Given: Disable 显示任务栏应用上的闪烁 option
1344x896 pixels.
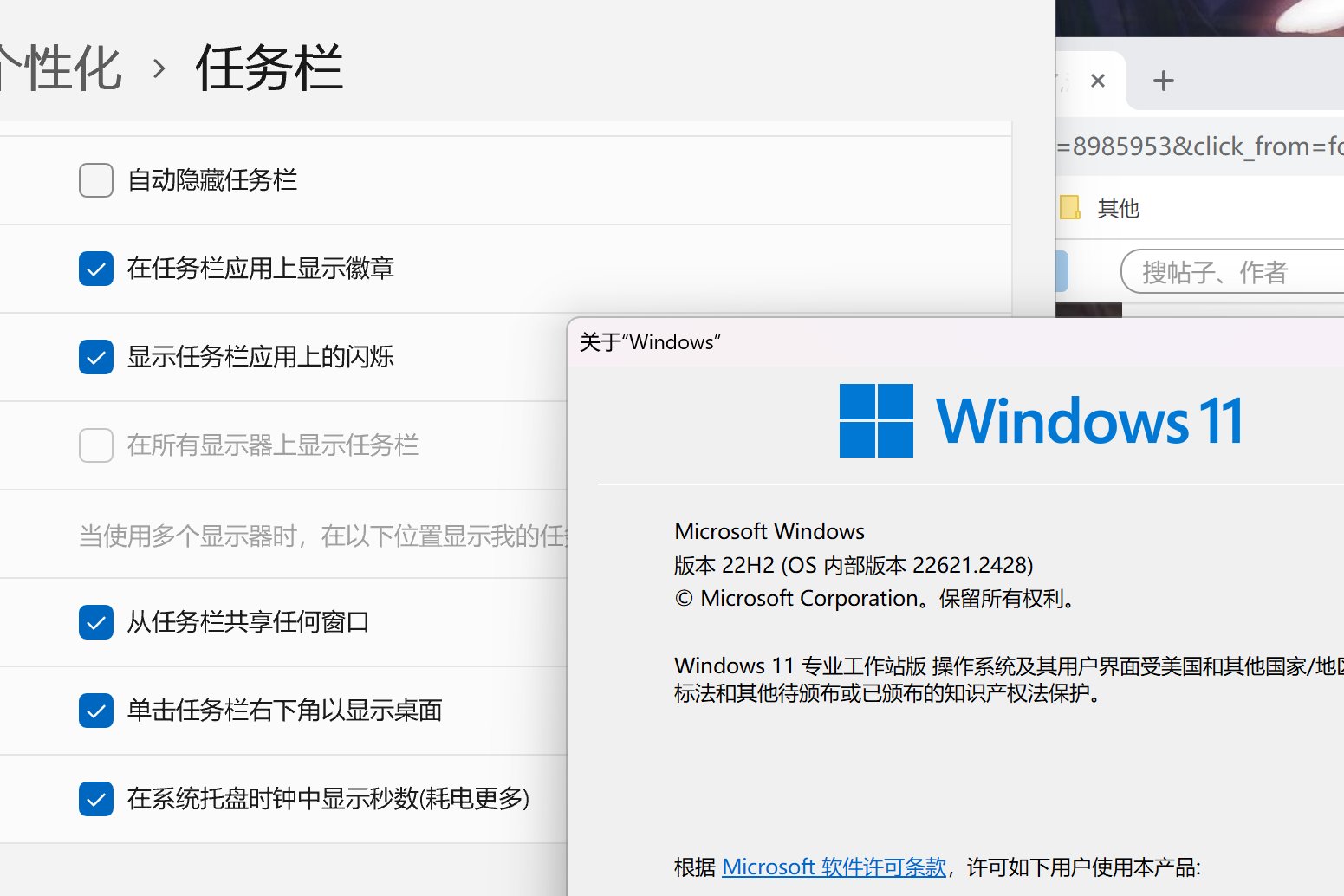Looking at the screenshot, I should click(96, 357).
